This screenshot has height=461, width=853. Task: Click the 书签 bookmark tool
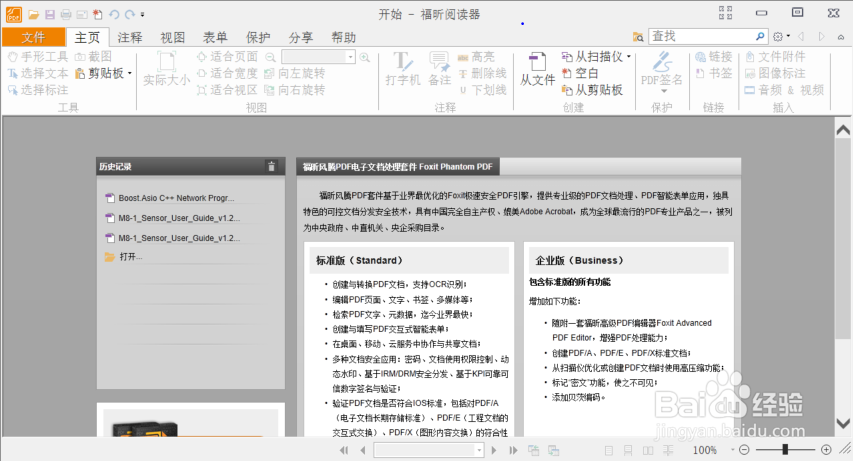coord(714,73)
